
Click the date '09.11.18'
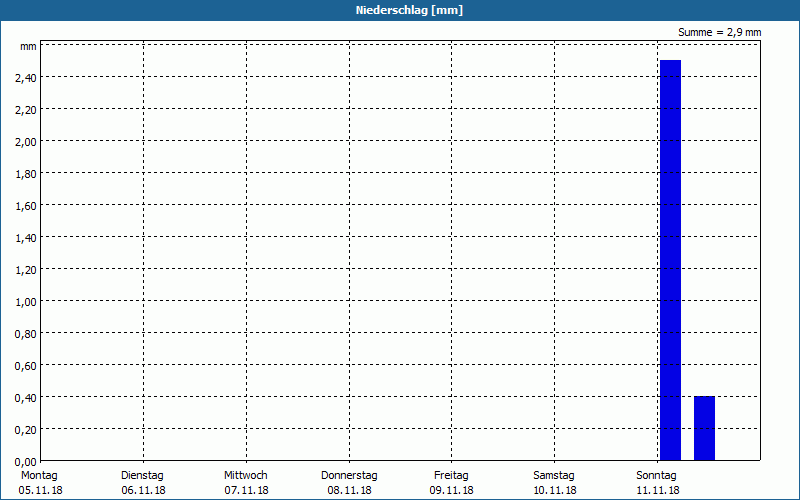452,490
